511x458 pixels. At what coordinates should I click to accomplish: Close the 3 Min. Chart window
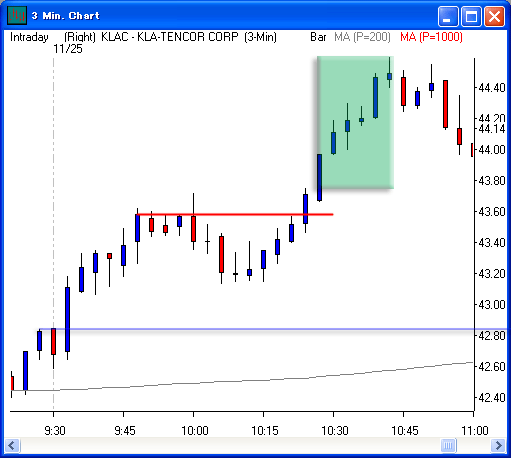click(x=494, y=16)
